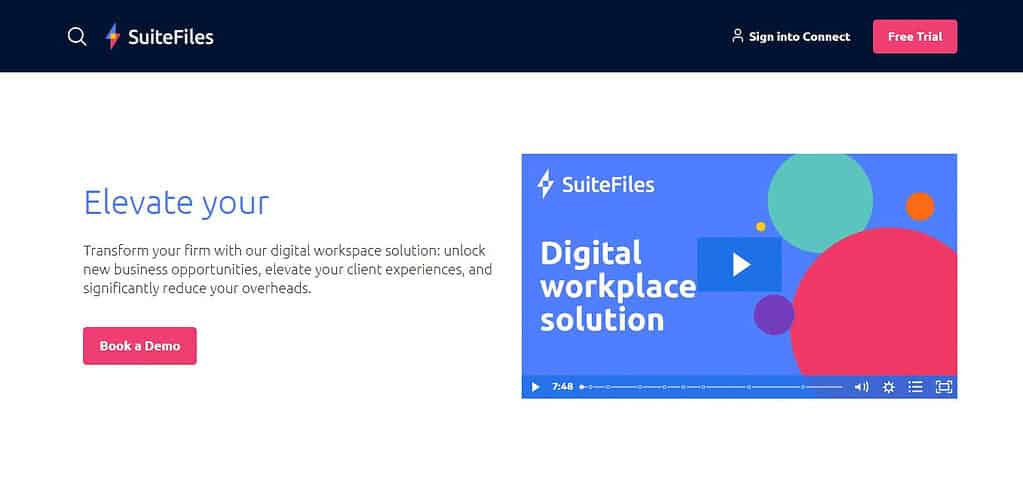Viewport: 1023px width, 477px height.
Task: Click the video timestamp 7:48
Action: click(x=562, y=387)
